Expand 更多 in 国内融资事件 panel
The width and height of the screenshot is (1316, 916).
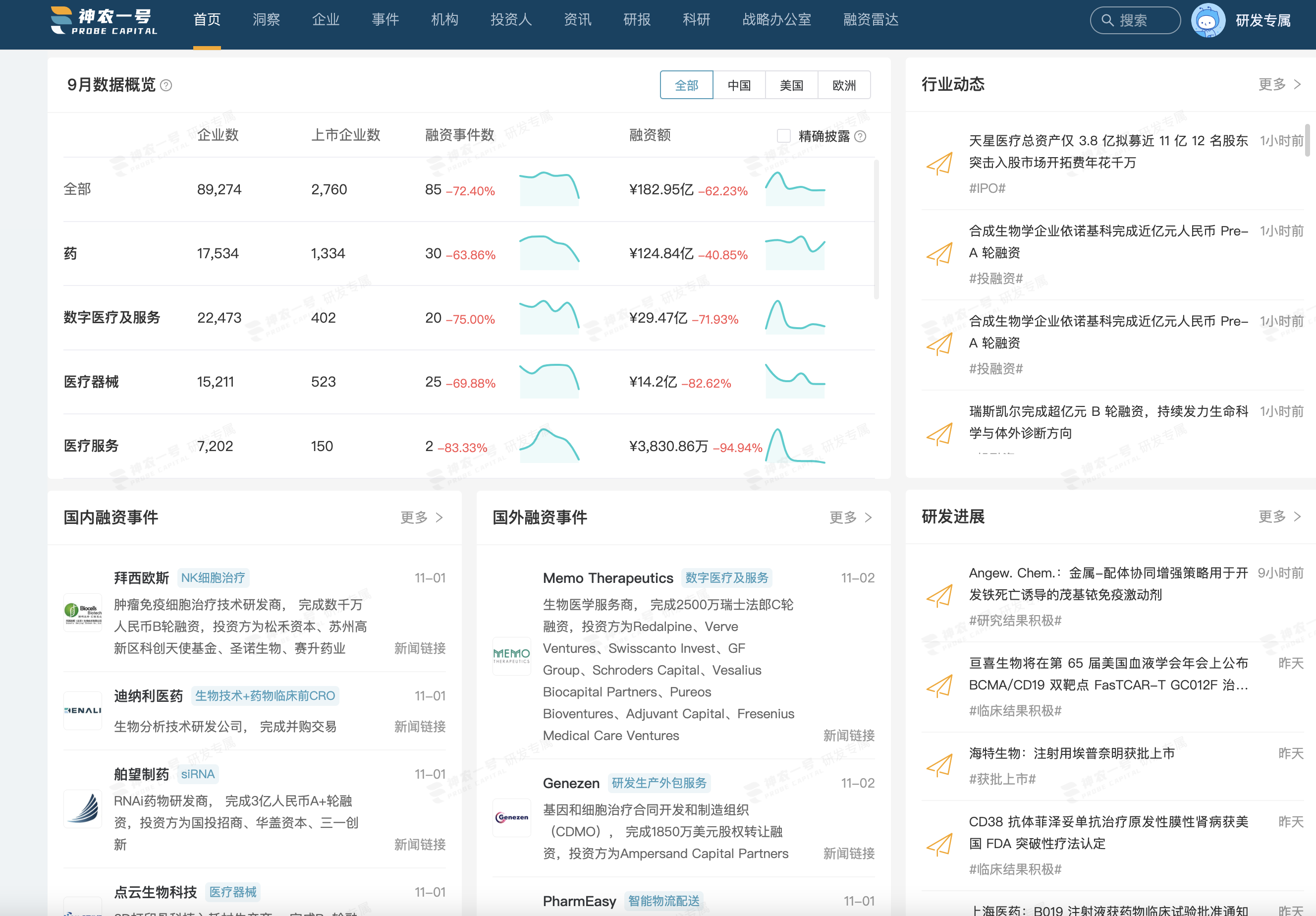point(421,517)
